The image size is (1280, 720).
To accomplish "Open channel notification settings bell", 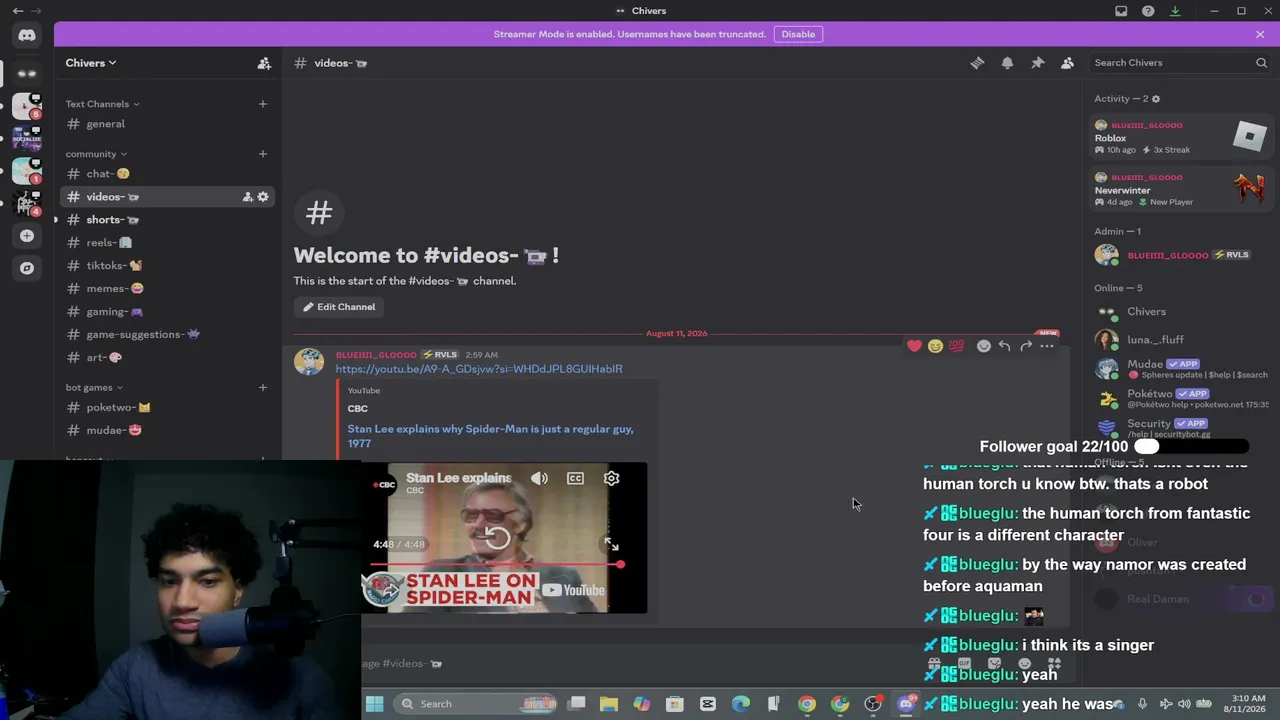I will 1007,63.
